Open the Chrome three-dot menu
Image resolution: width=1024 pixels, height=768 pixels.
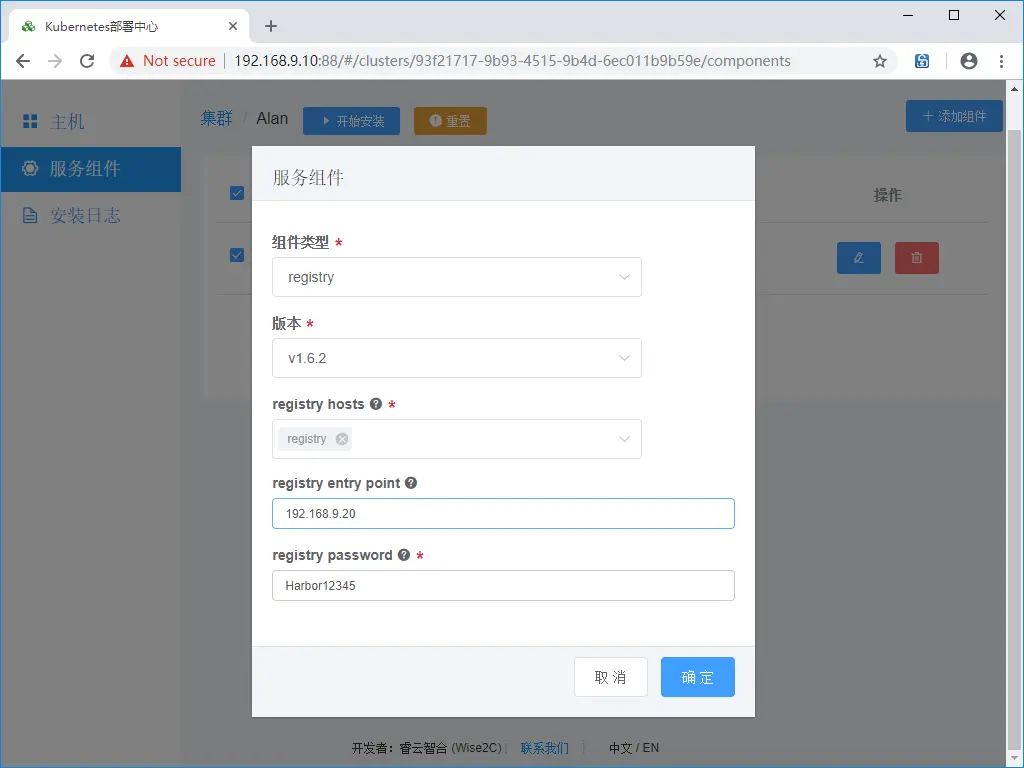click(x=1001, y=61)
